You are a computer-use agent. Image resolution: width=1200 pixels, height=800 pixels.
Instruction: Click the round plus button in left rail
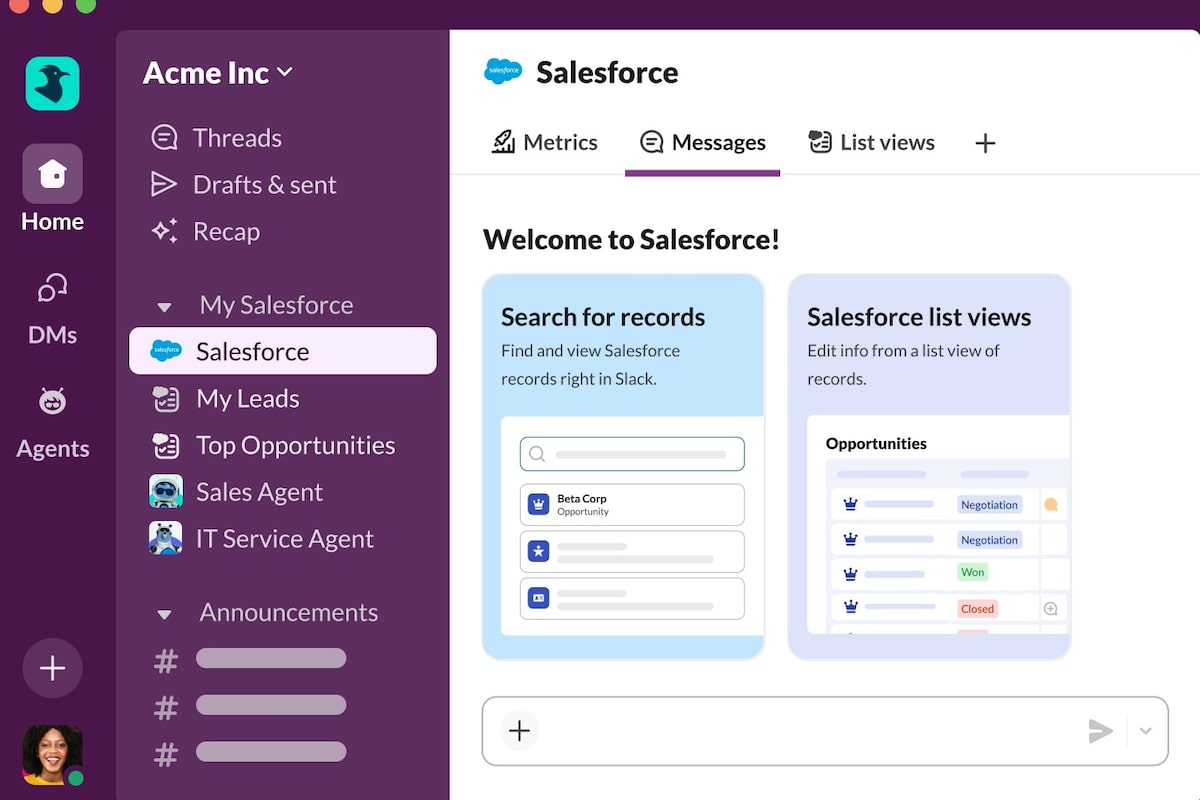coord(52,668)
